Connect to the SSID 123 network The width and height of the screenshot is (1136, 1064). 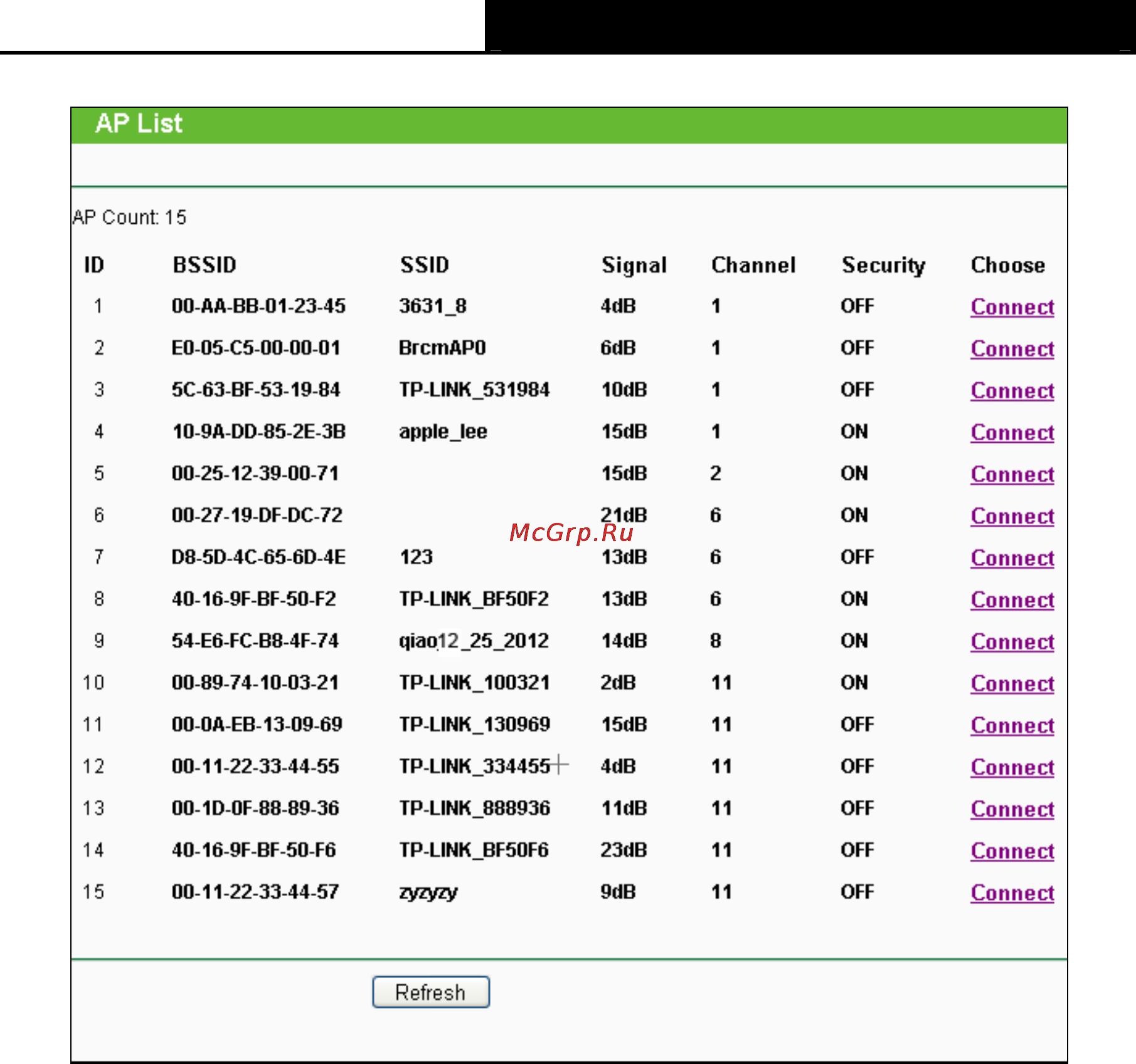tap(1012, 559)
